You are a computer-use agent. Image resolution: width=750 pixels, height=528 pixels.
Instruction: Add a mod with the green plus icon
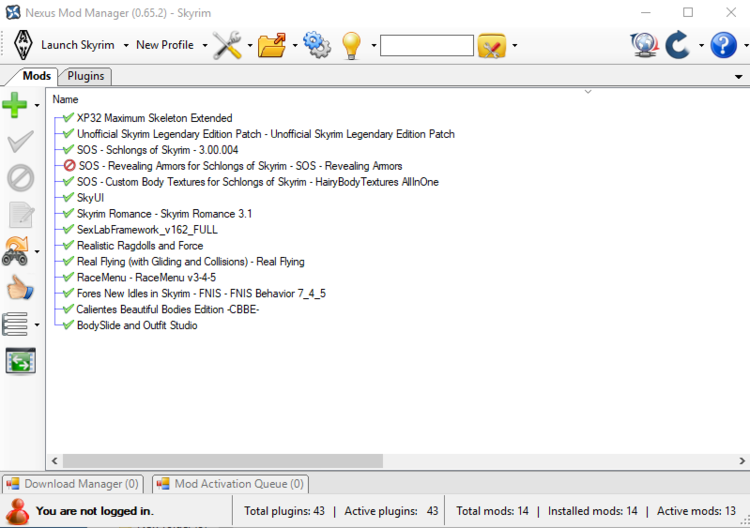[x=15, y=105]
